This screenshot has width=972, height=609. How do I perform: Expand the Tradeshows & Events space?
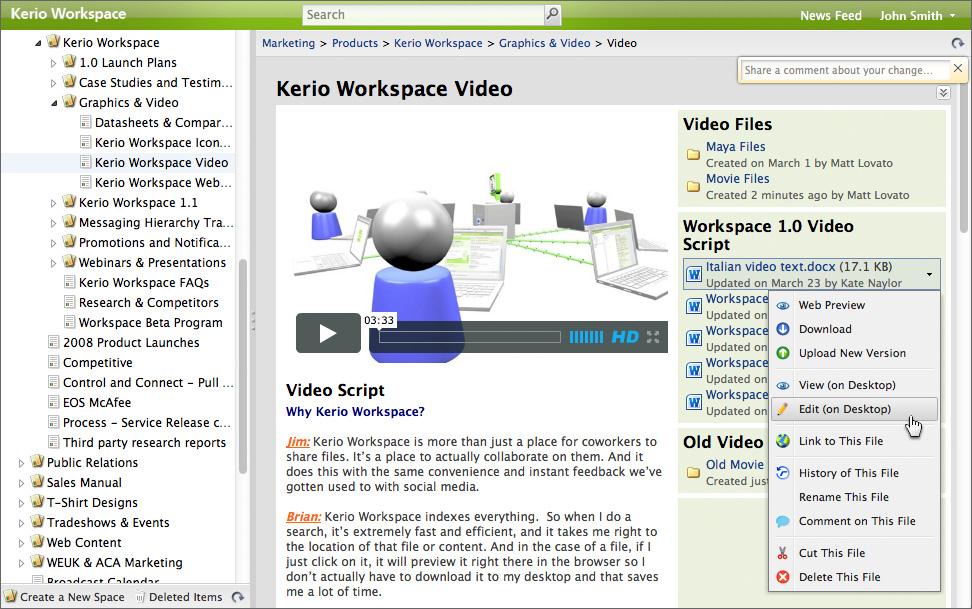tap(22, 523)
